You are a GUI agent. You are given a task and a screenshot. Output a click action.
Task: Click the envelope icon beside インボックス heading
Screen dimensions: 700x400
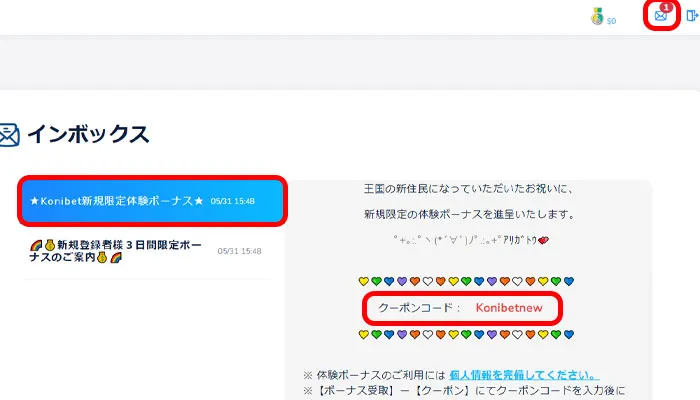[9, 135]
